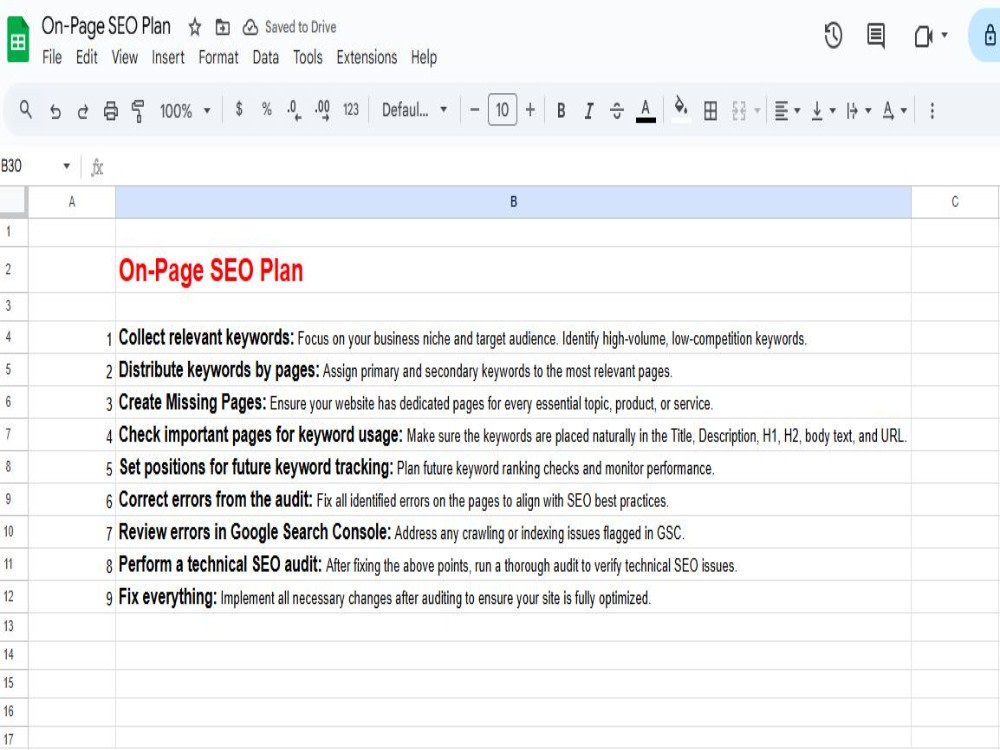
Task: Select row 2 header
Action: pos(13,270)
